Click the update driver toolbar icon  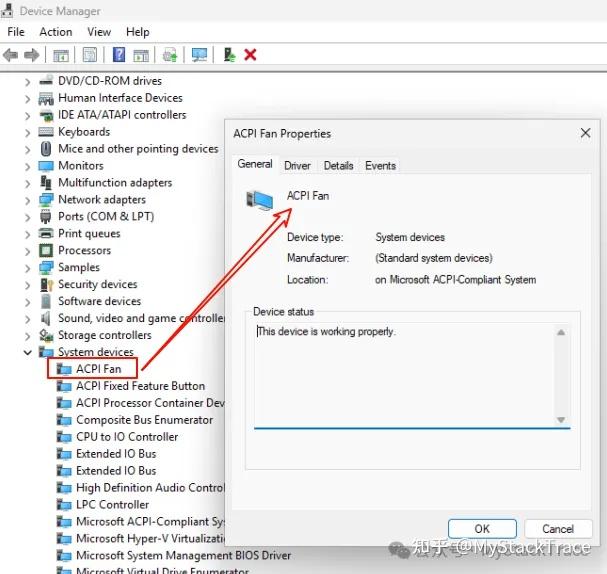coord(170,55)
